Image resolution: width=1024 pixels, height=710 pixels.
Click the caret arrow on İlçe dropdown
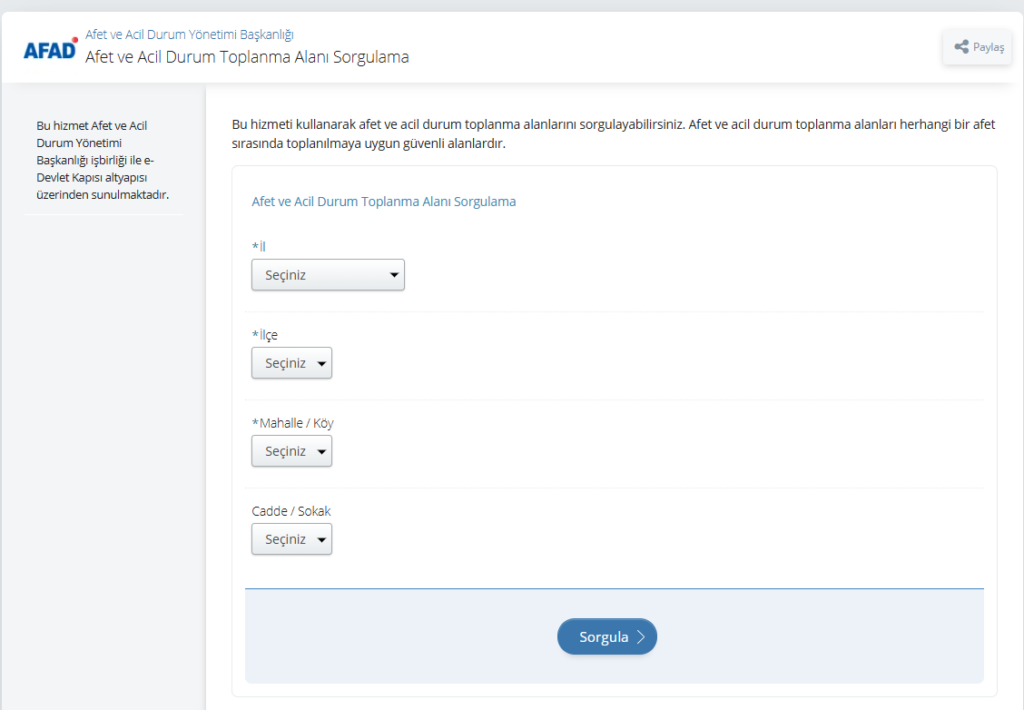[x=321, y=363]
